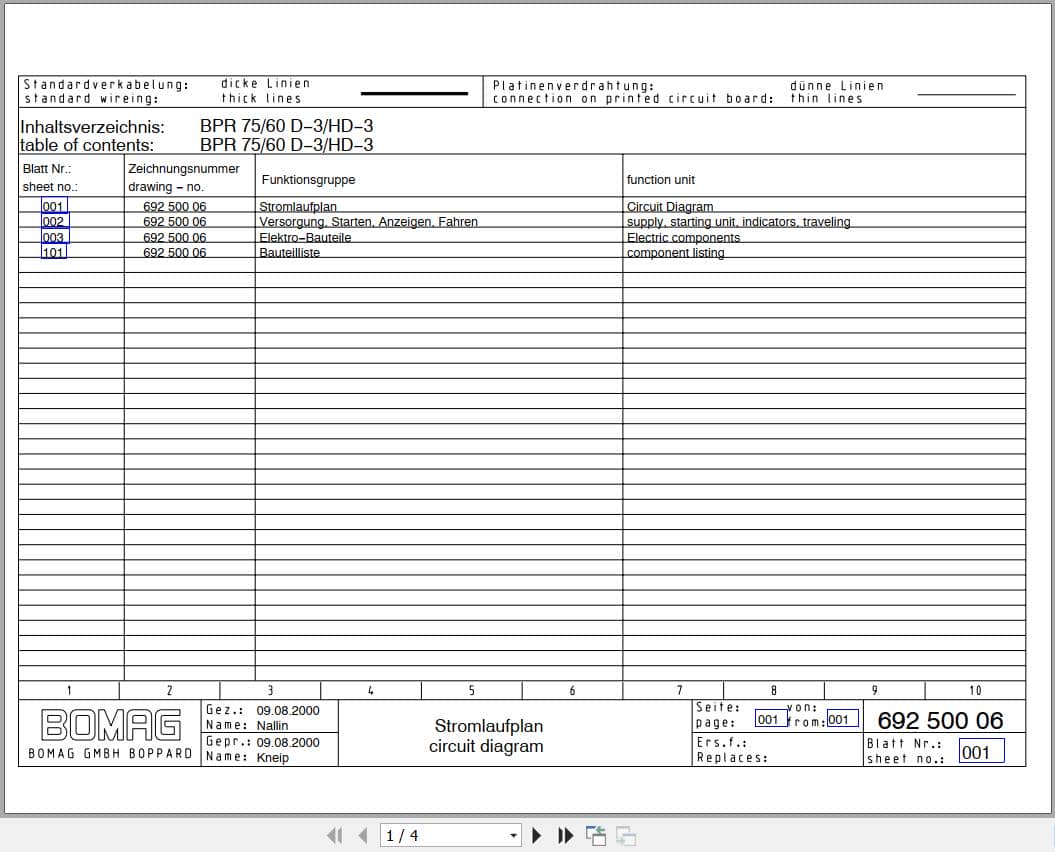Viewport: 1055px width, 852px height.
Task: Select 'supply, starting unit, indicators, traveling' text
Action: pos(738,221)
